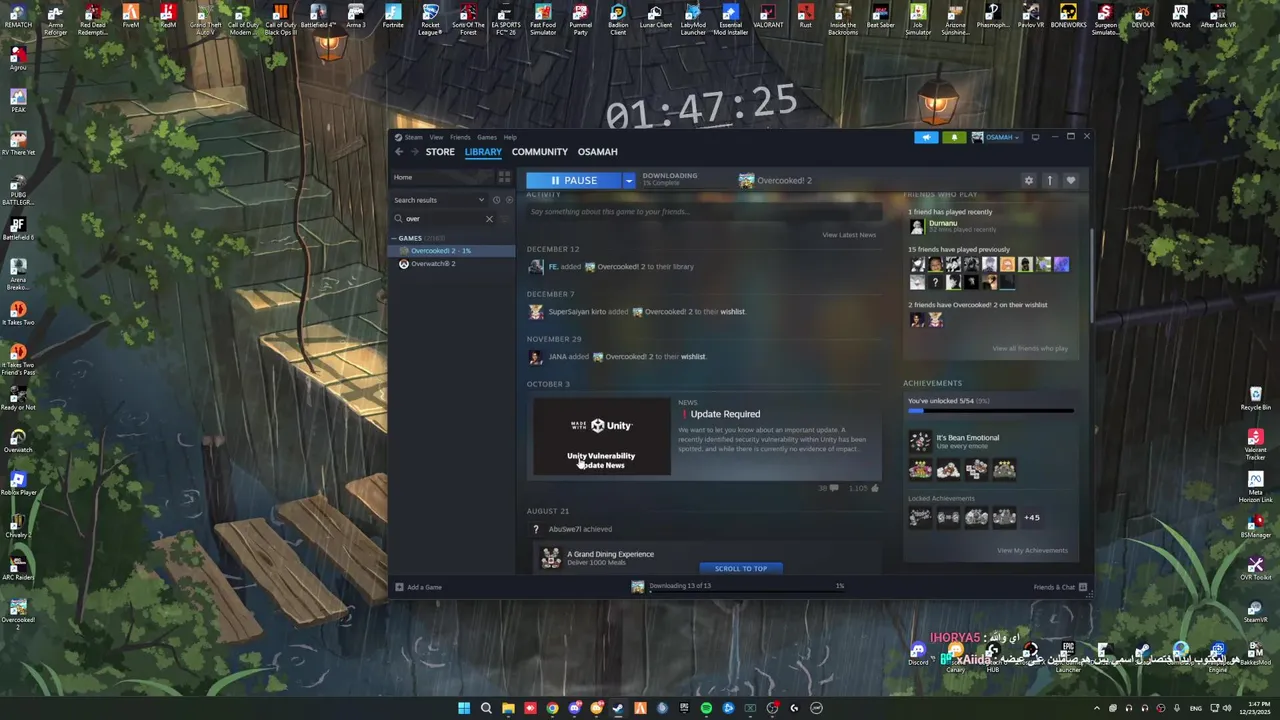Open Discord desktop shortcut

pos(918,654)
